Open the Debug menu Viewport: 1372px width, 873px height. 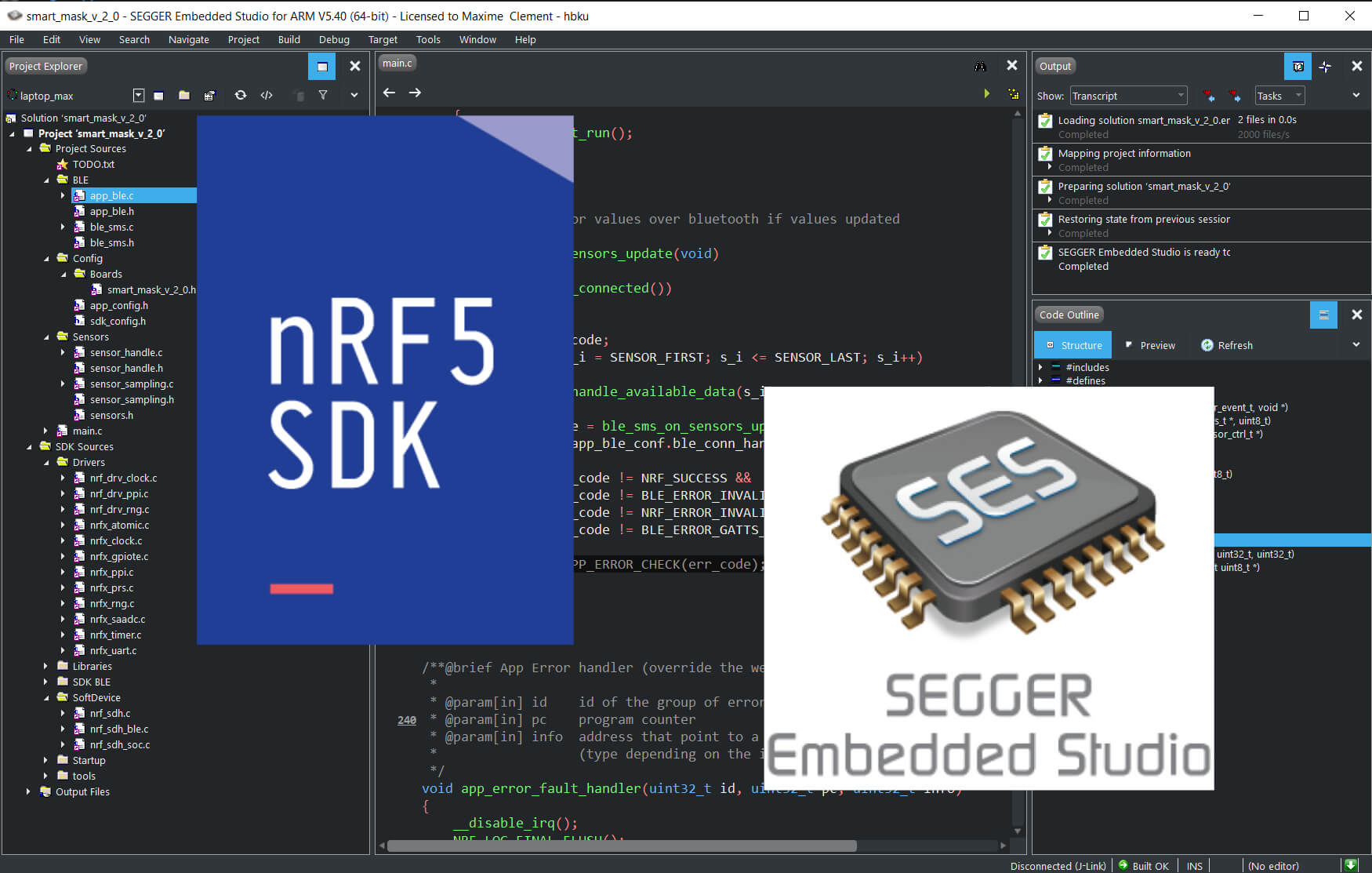point(334,39)
